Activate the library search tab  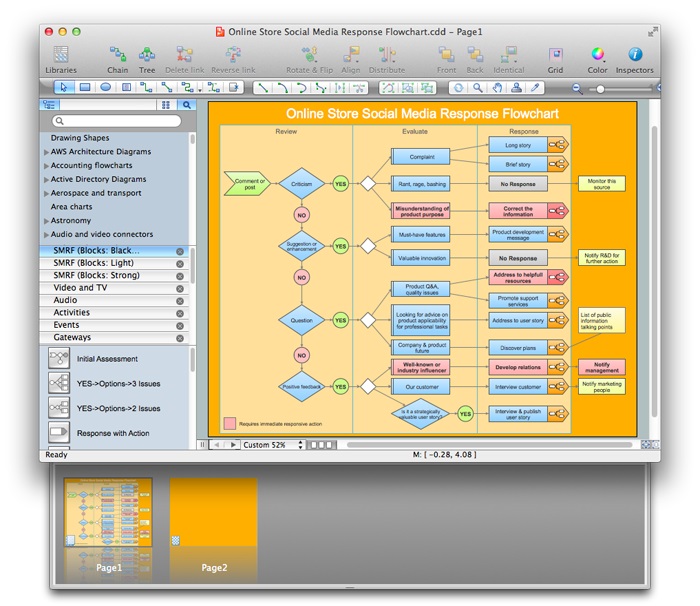point(187,105)
